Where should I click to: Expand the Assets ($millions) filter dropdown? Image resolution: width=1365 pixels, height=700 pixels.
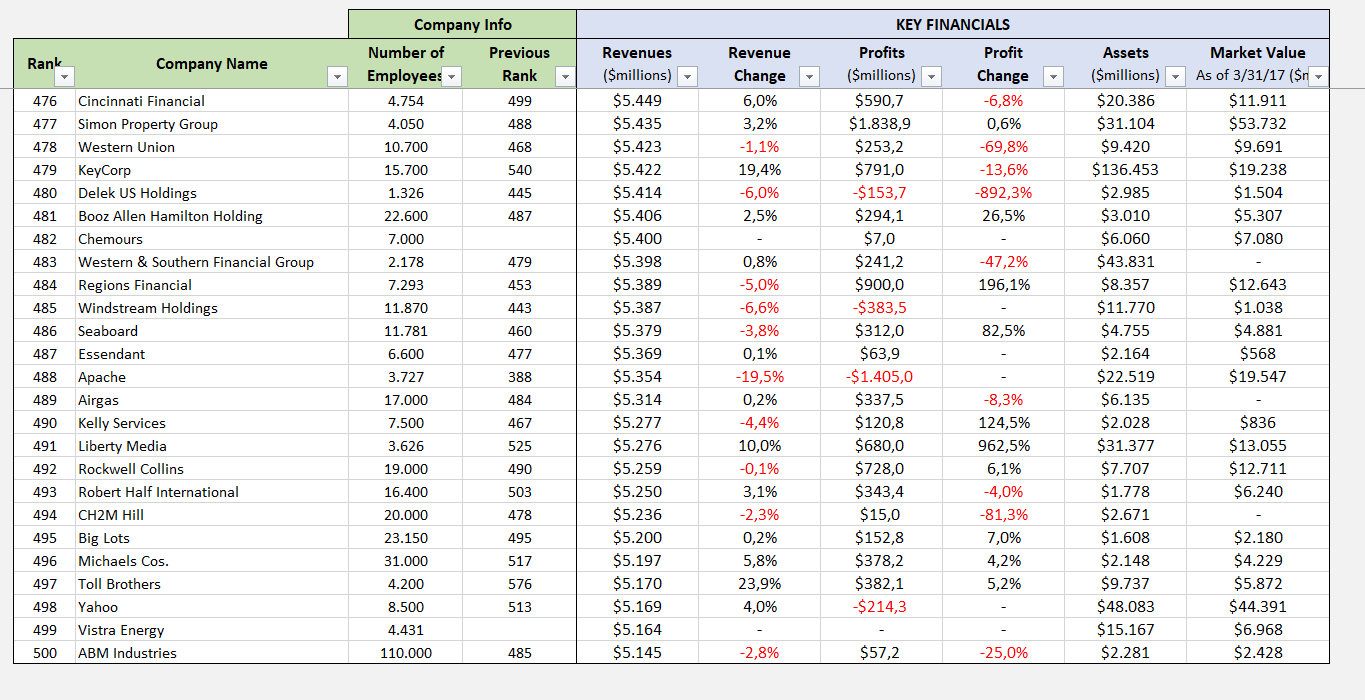(x=1176, y=77)
